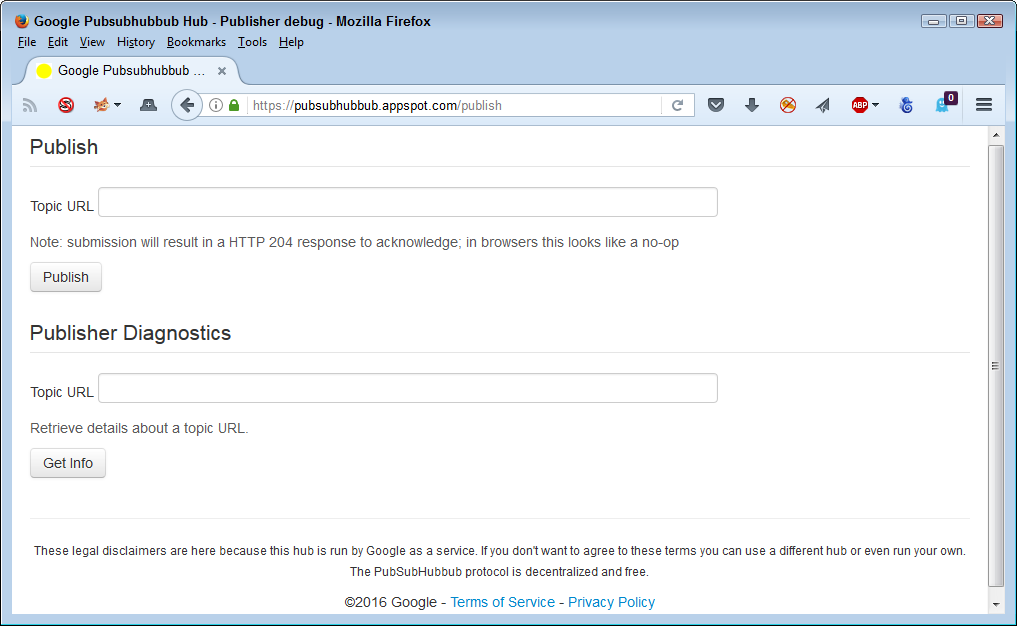
Task: Open the Tools menu
Action: click(252, 42)
